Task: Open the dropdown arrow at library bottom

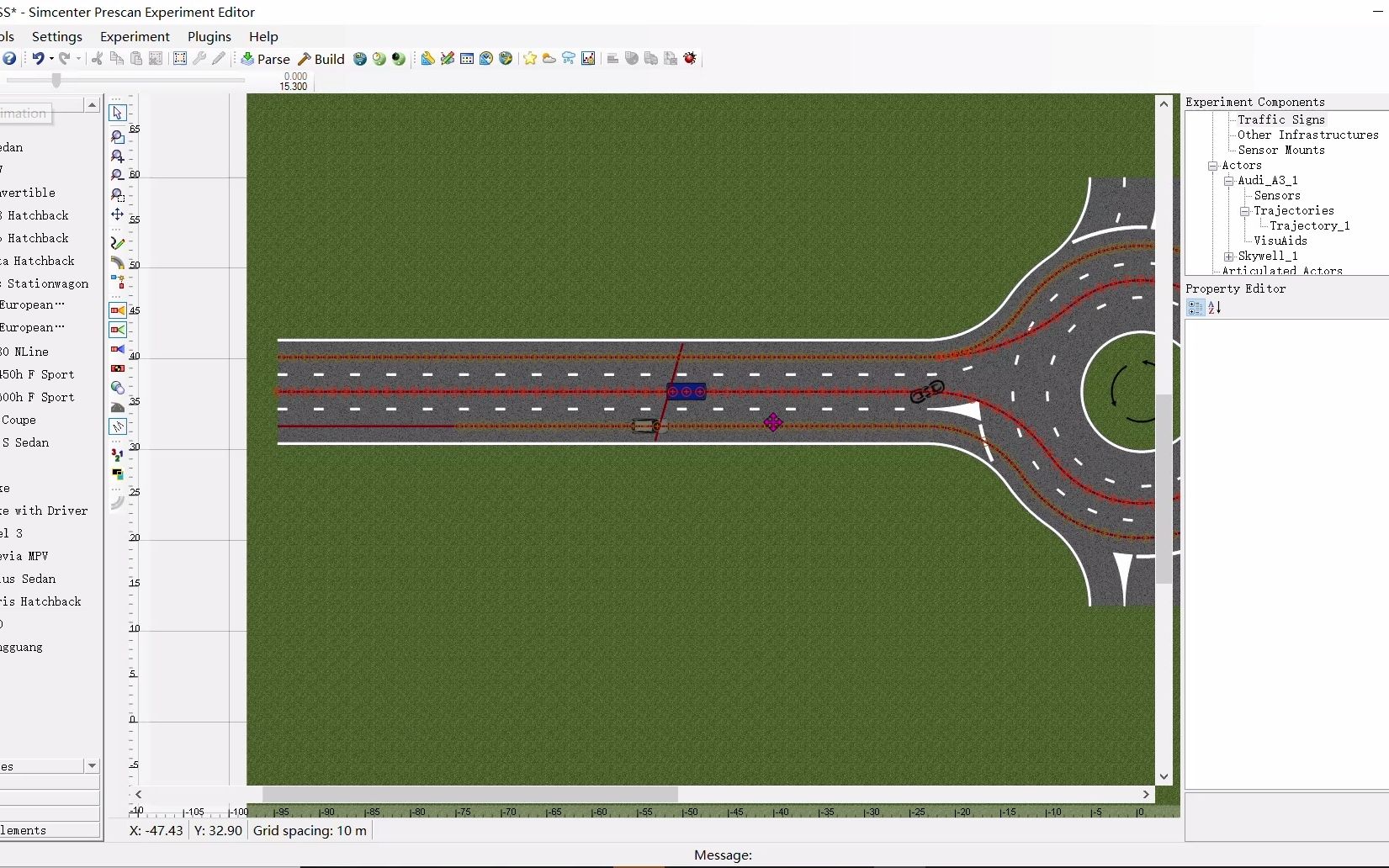Action: [92, 765]
